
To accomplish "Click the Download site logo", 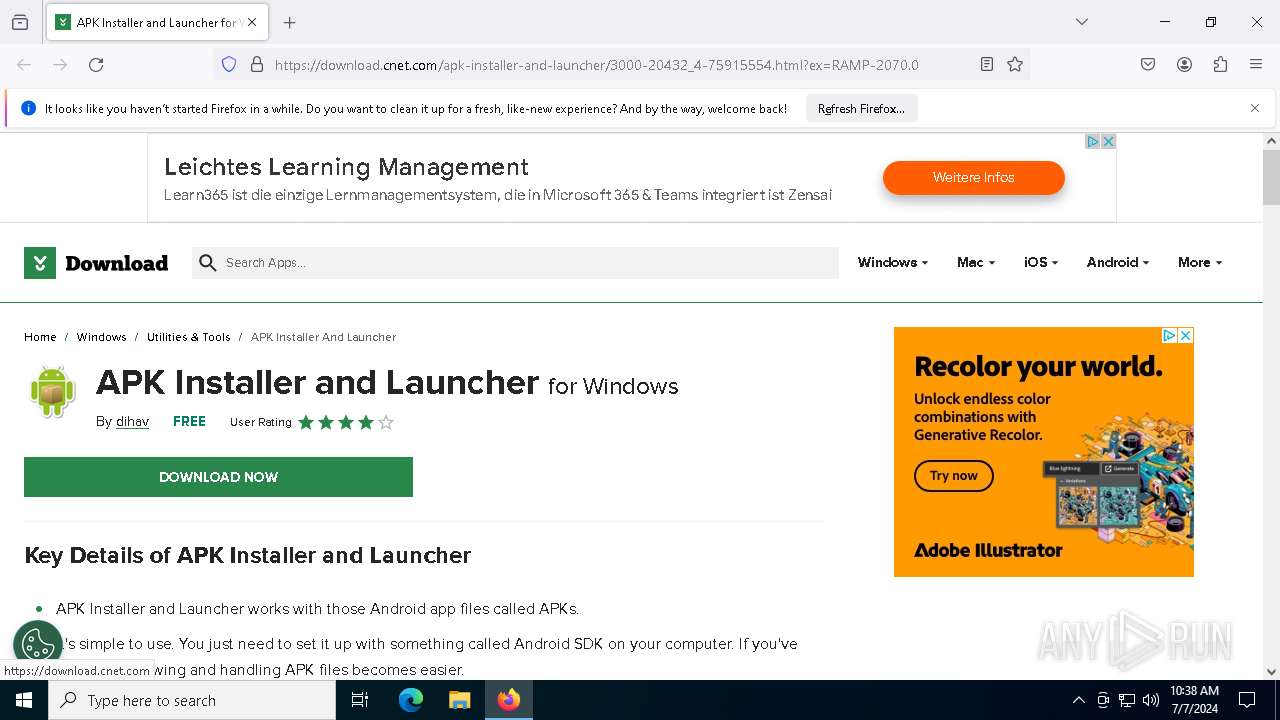I will tap(96, 263).
